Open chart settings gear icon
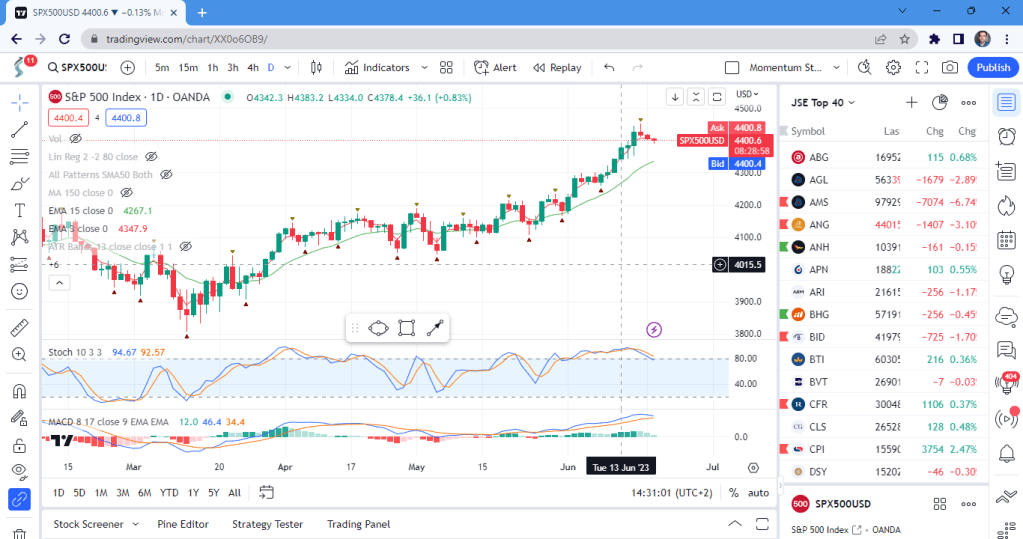This screenshot has height=539, width=1023. 893,67
